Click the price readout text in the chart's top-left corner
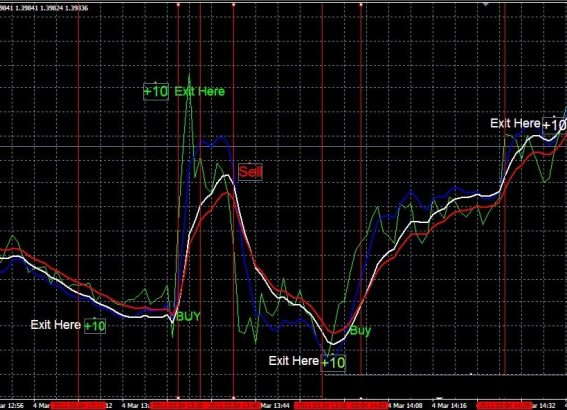 [x=44, y=8]
